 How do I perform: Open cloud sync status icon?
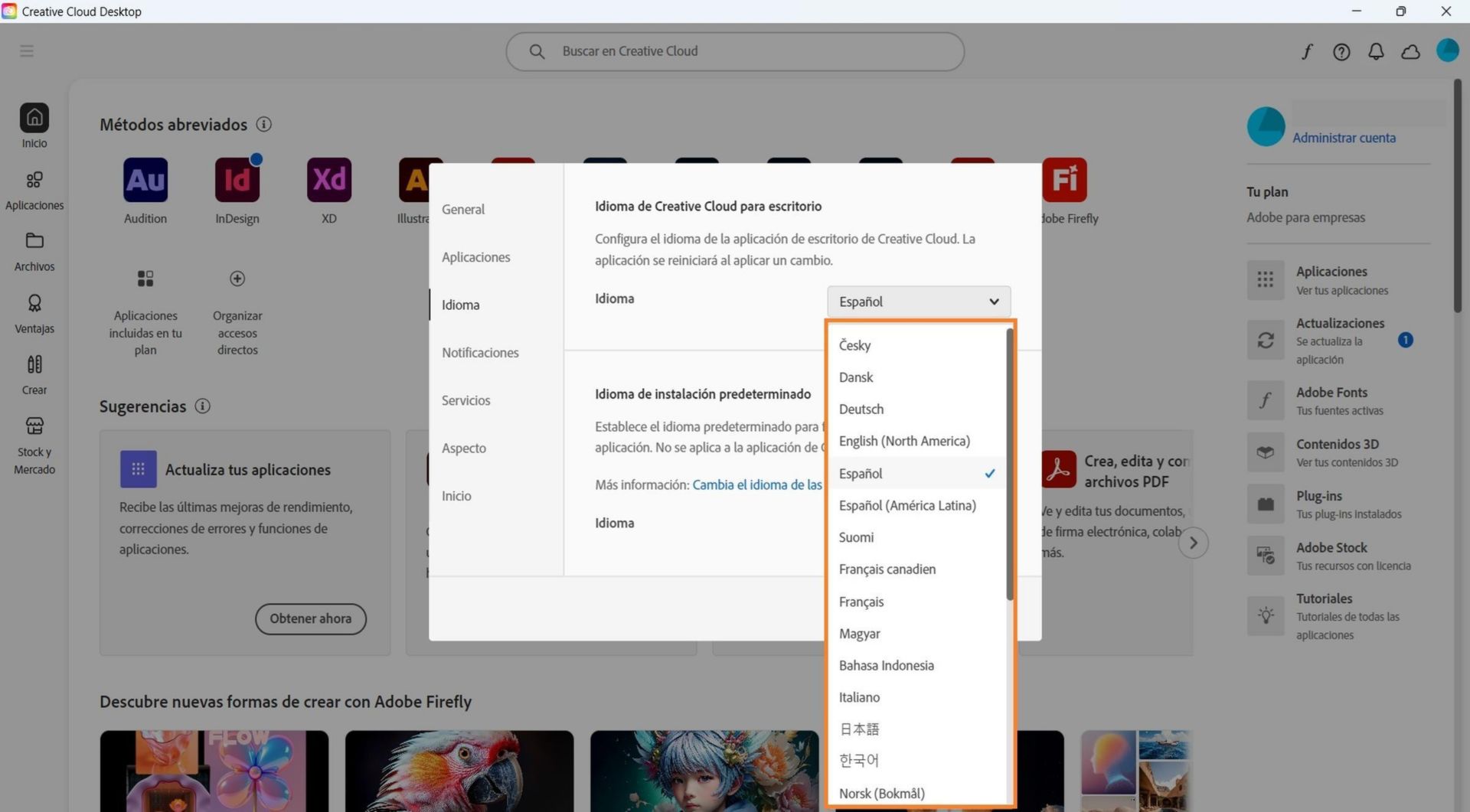[1410, 51]
